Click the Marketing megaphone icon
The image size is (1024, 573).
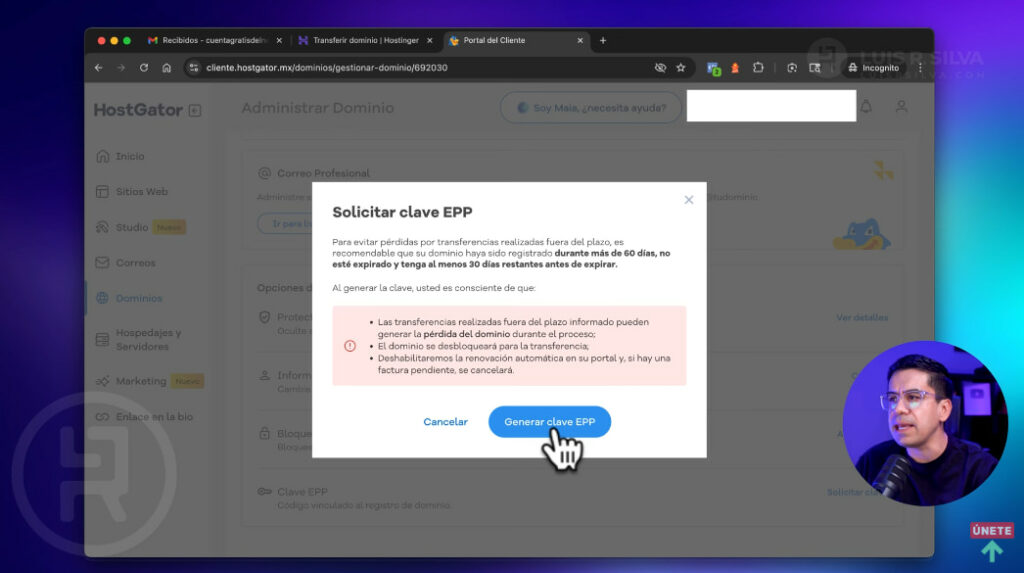[x=103, y=381]
